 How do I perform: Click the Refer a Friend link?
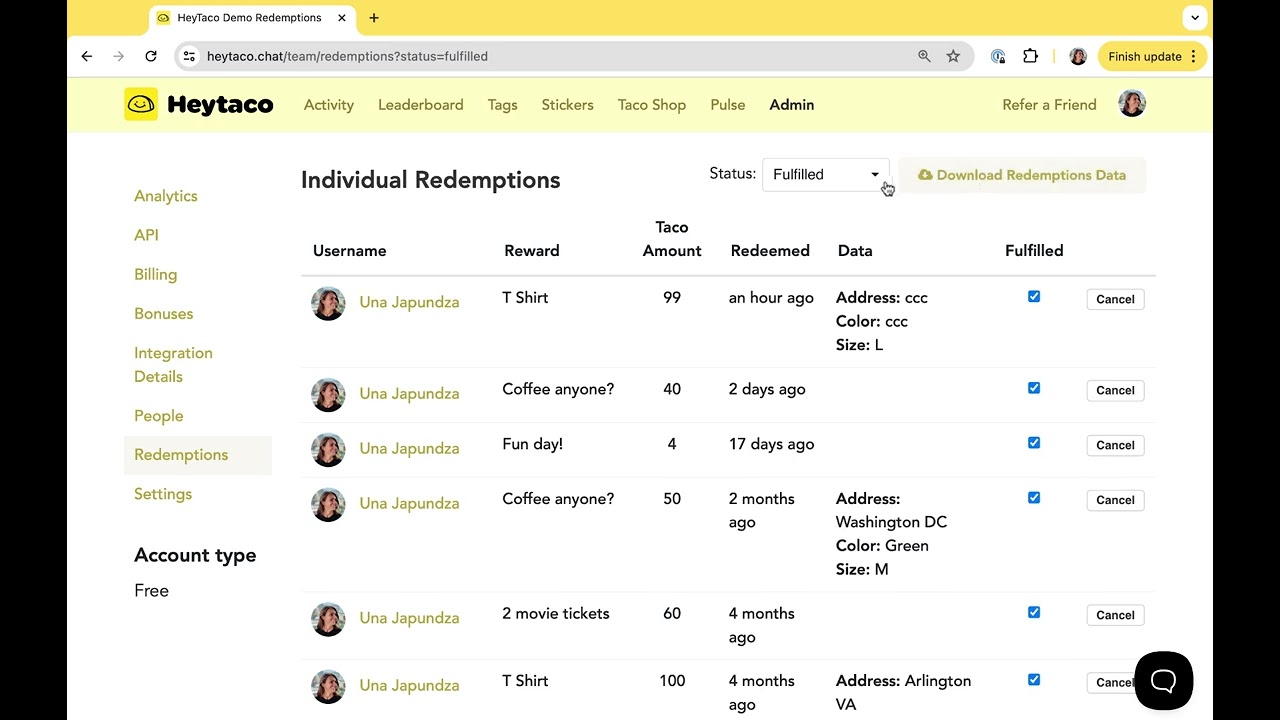[x=1050, y=105]
